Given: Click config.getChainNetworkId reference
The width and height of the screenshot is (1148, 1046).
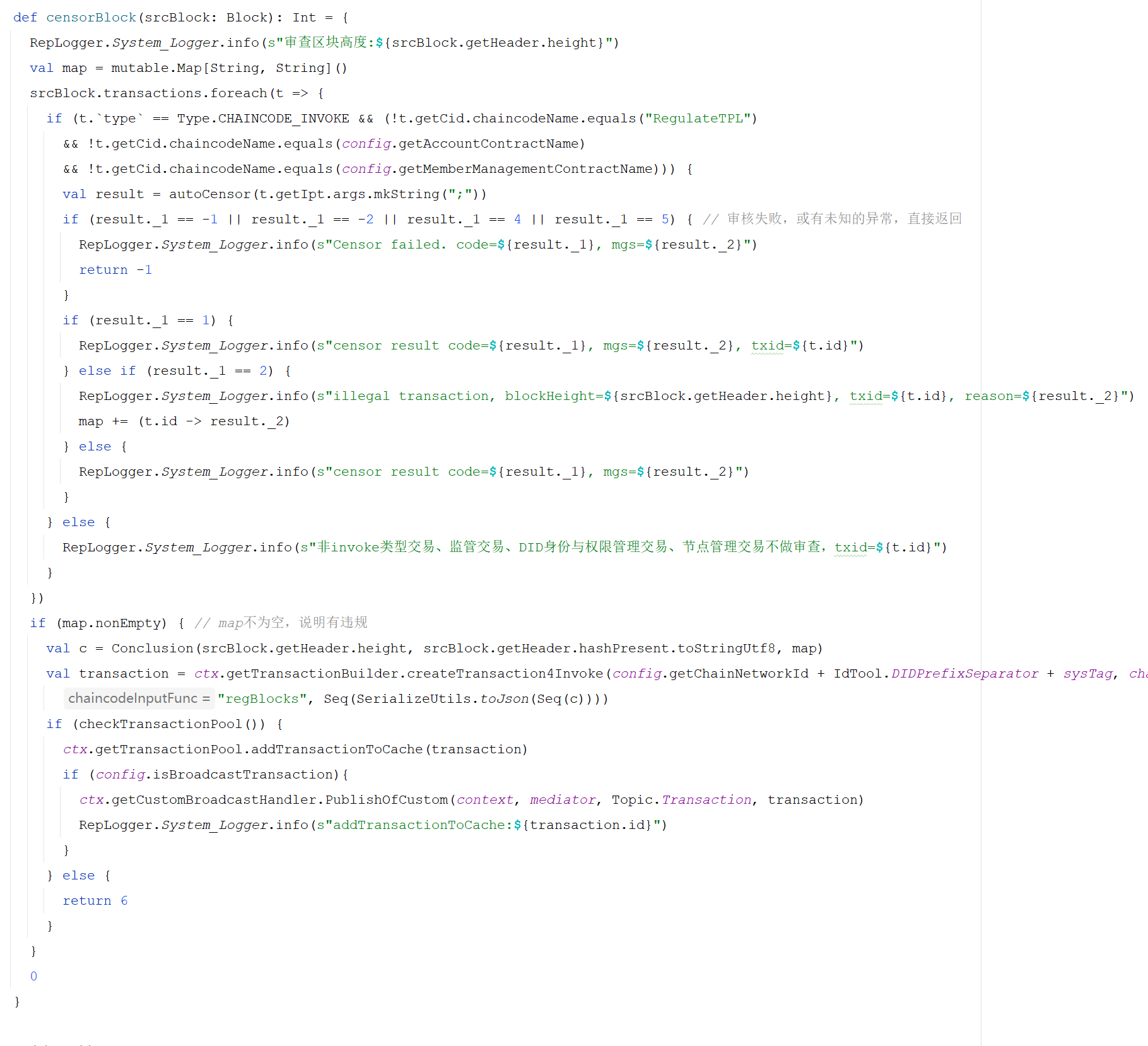Looking at the screenshot, I should 710,674.
